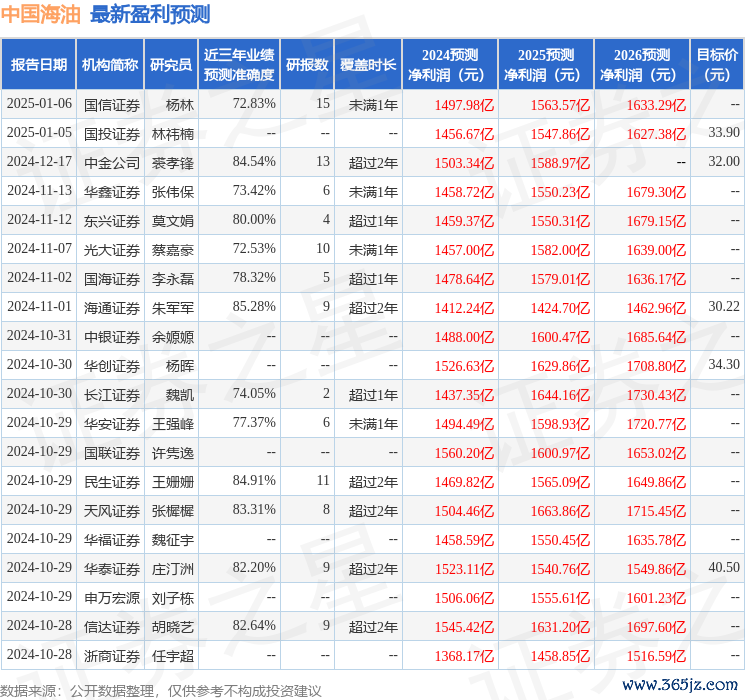The height and width of the screenshot is (700, 745).
Task: Click target price 40.50
Action: pos(724,567)
